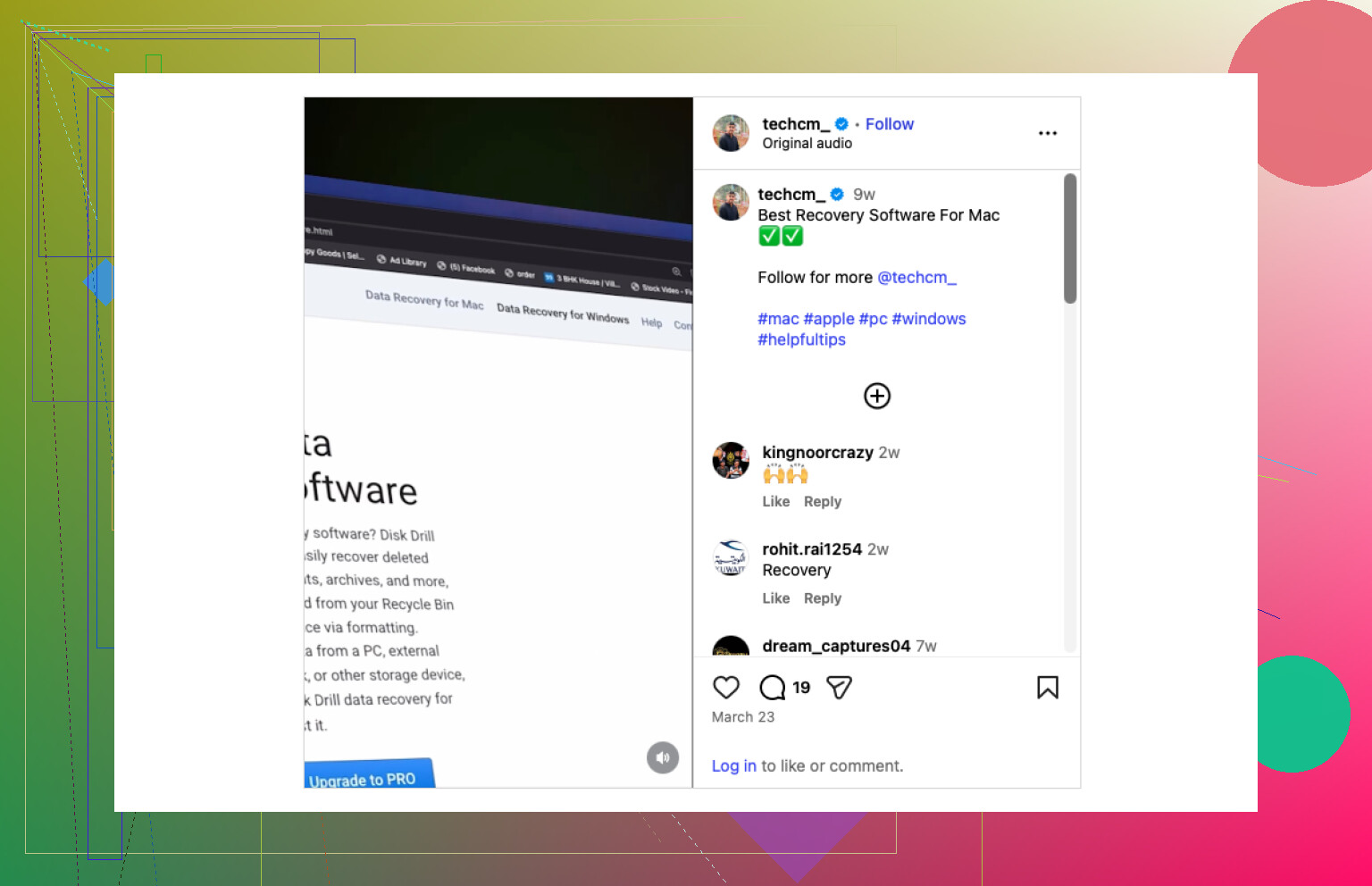Like kingnoorcrazy's comment

click(x=776, y=502)
